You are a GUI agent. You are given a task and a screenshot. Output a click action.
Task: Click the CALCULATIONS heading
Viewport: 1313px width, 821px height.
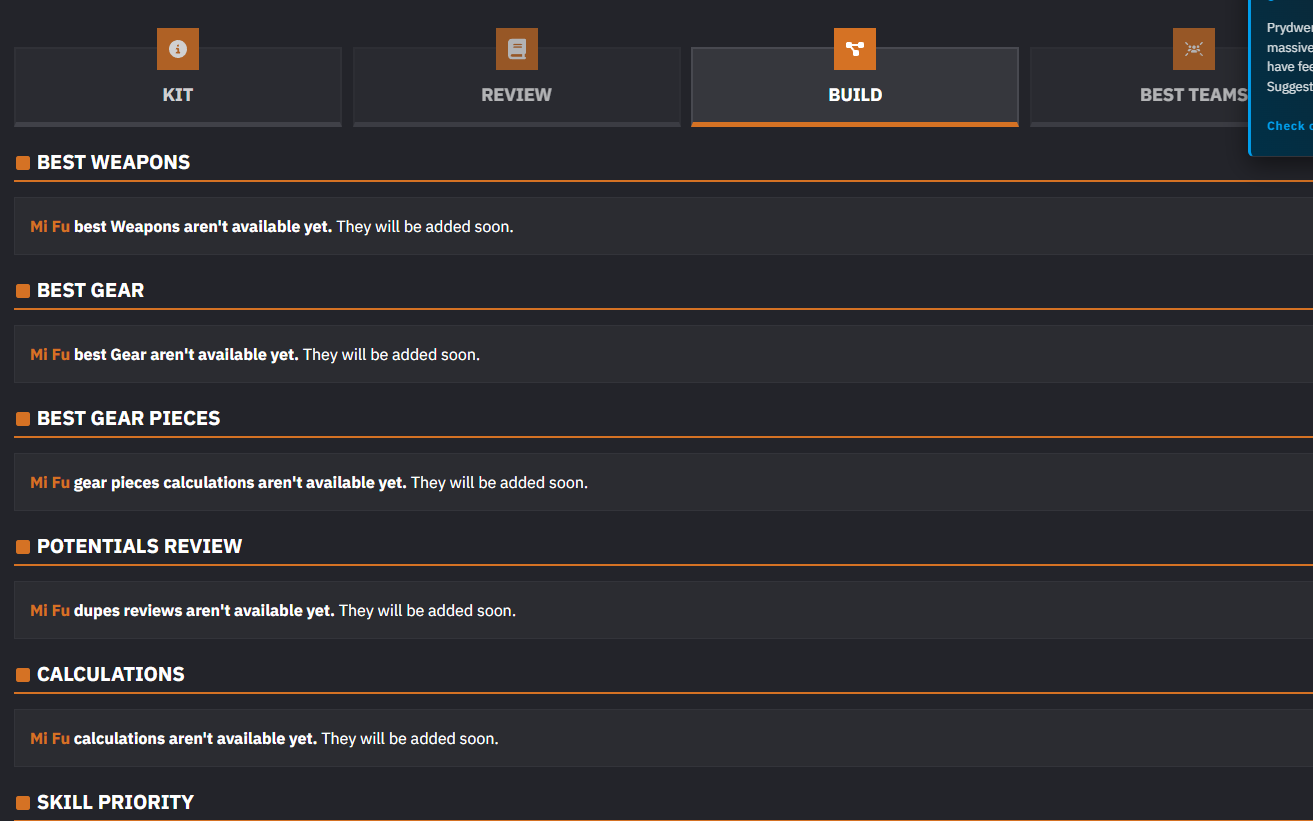coord(111,674)
